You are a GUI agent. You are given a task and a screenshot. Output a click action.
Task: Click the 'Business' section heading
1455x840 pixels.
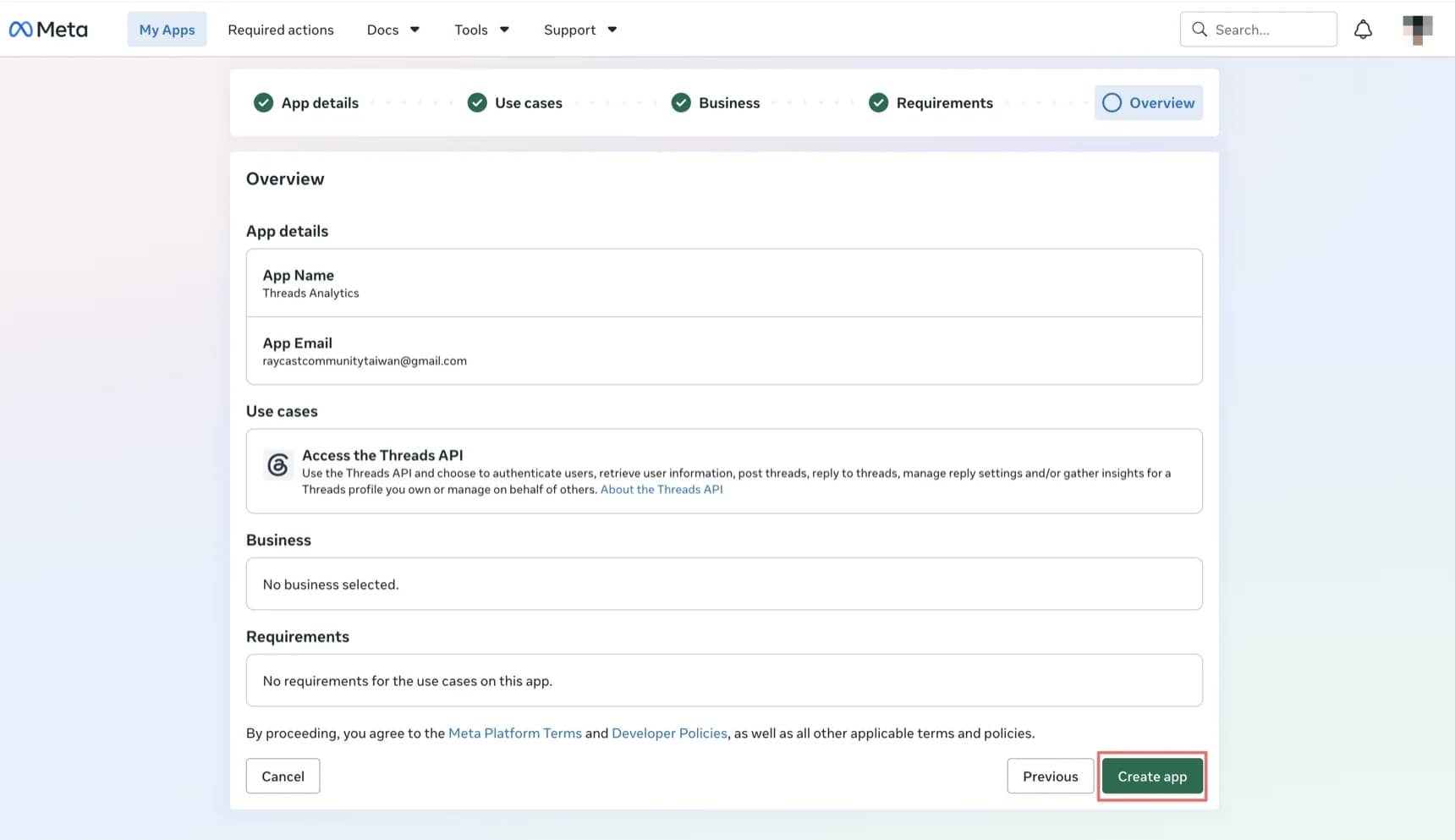[x=278, y=540]
